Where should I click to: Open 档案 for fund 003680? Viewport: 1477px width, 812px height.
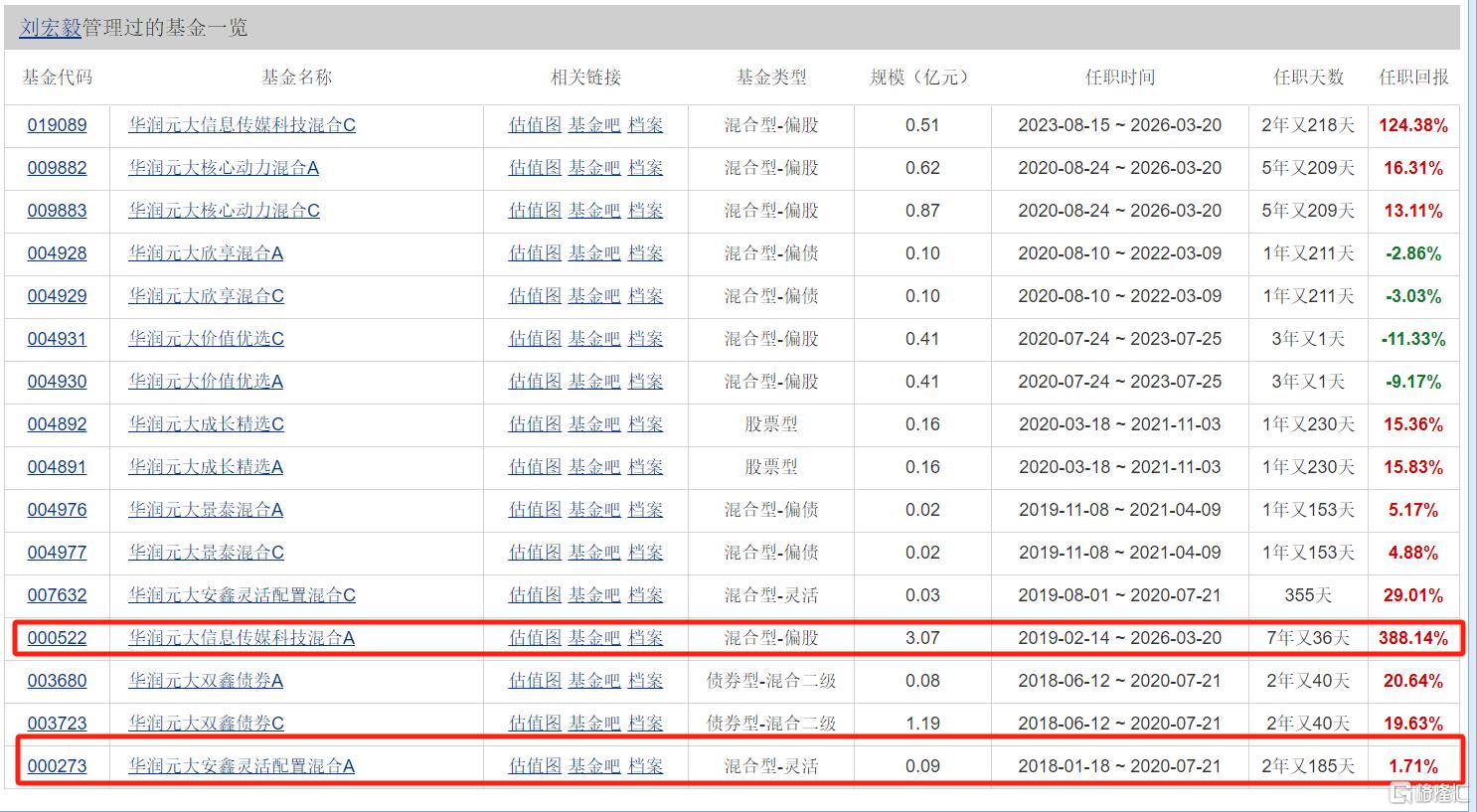coord(646,681)
